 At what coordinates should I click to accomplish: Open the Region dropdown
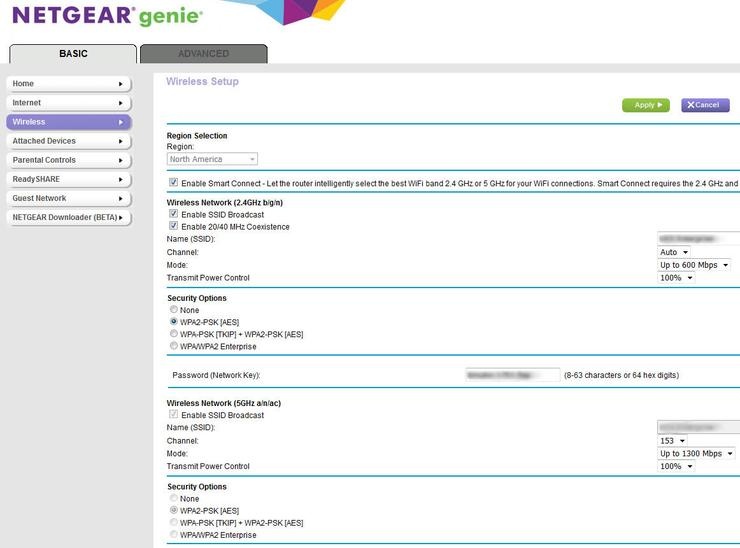[x=212, y=159]
